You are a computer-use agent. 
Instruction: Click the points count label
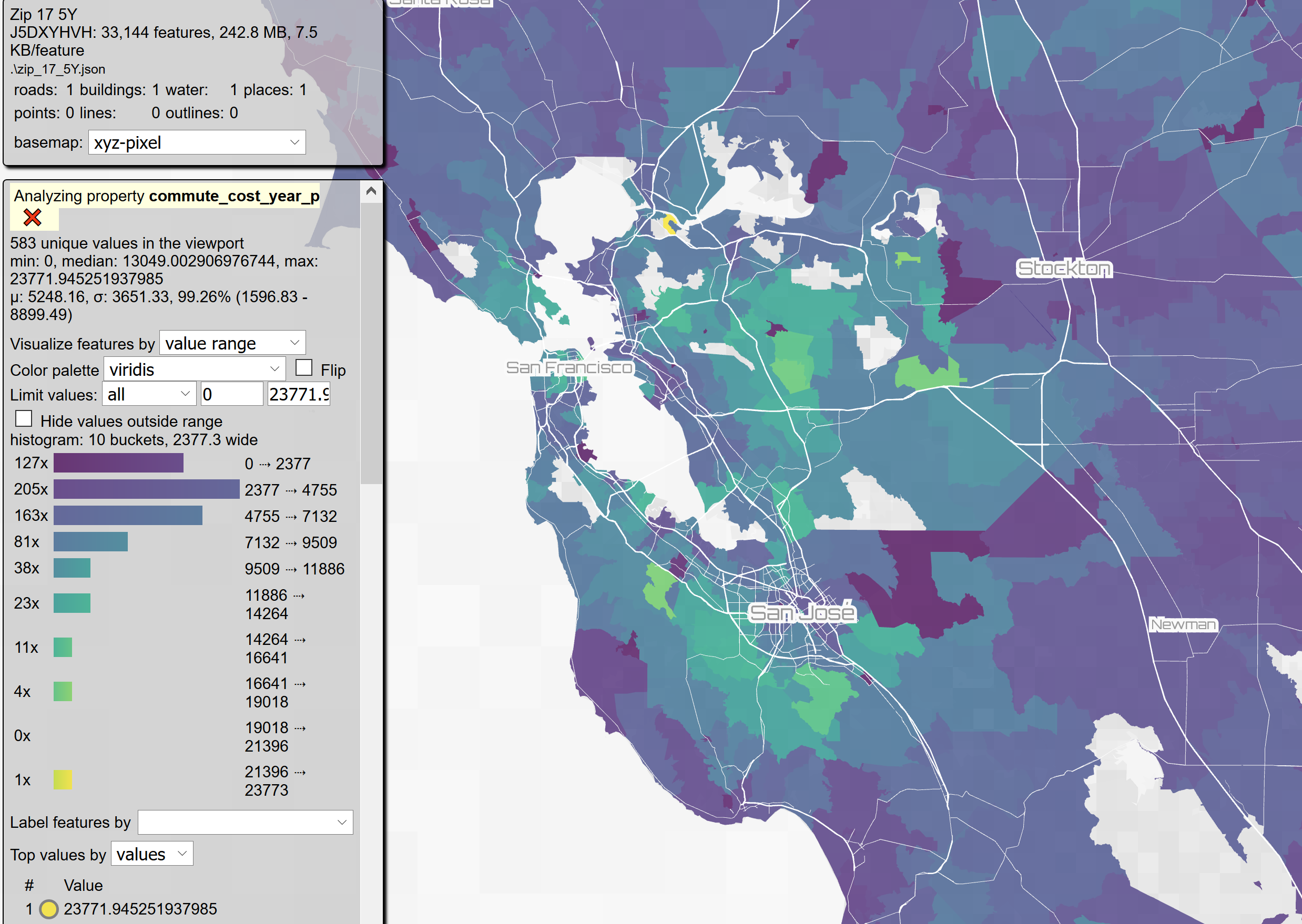[36, 112]
